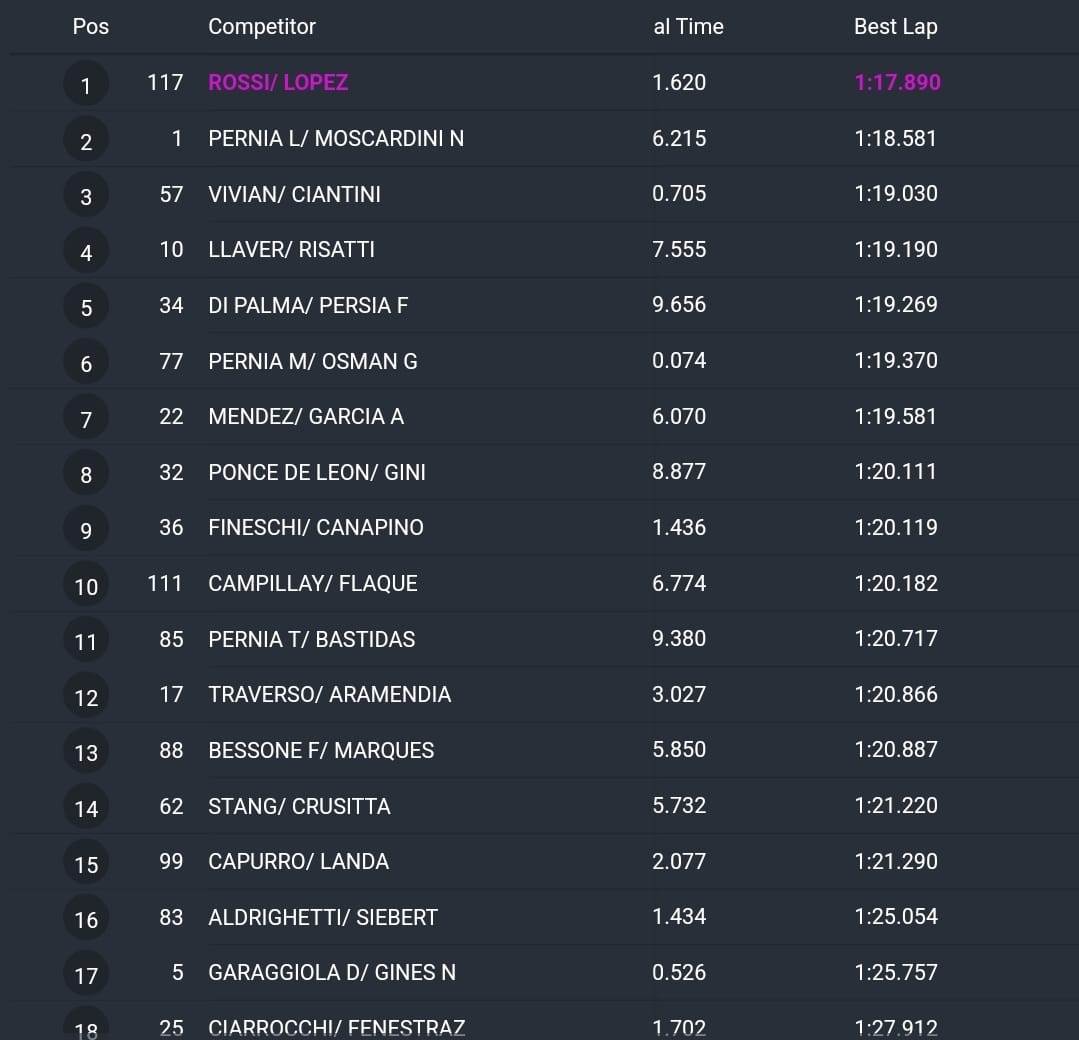The image size is (1079, 1040).
Task: Select position 1 circle badge
Action: pos(86,84)
